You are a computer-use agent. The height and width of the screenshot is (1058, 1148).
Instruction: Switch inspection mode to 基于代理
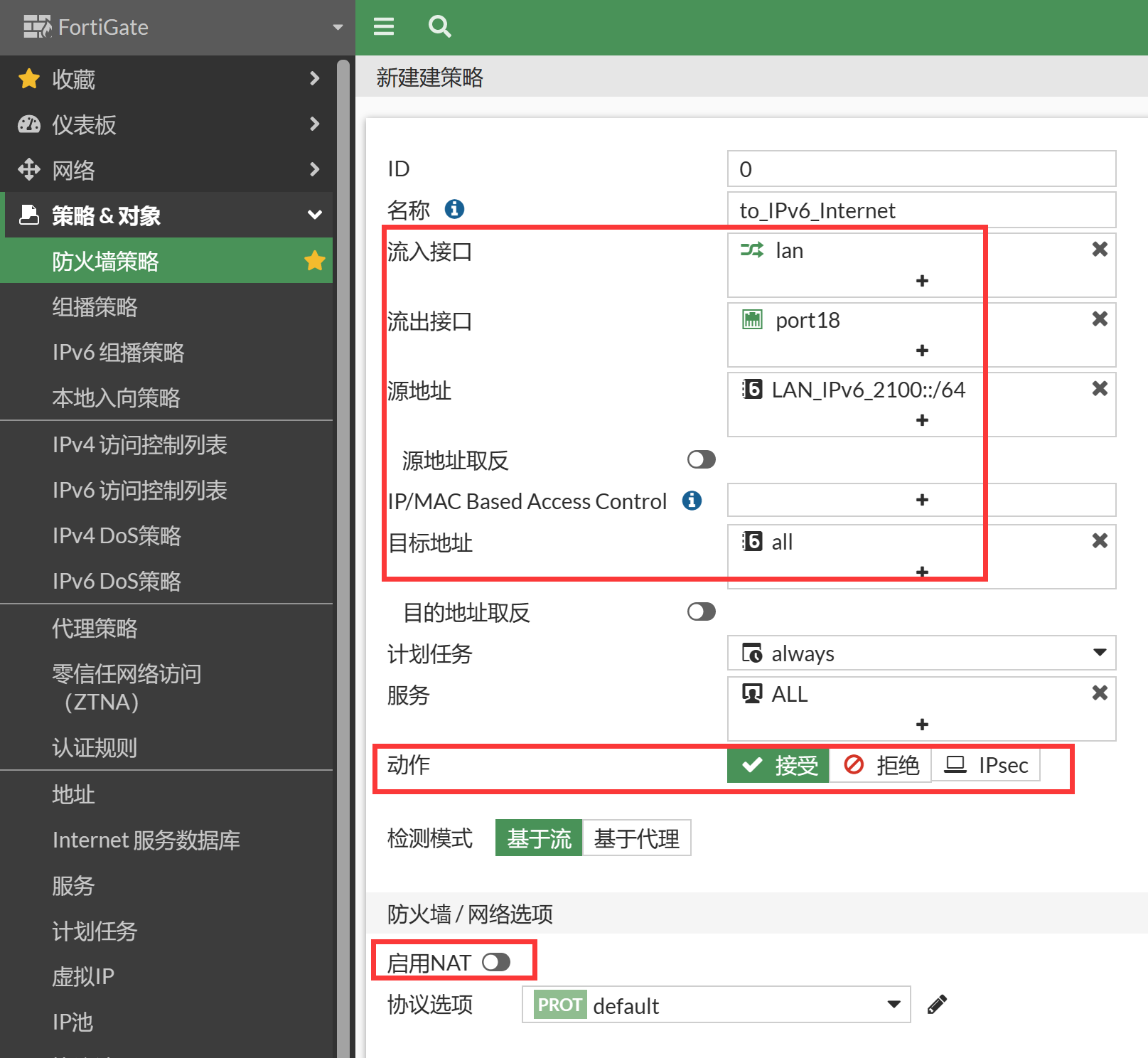point(636,839)
